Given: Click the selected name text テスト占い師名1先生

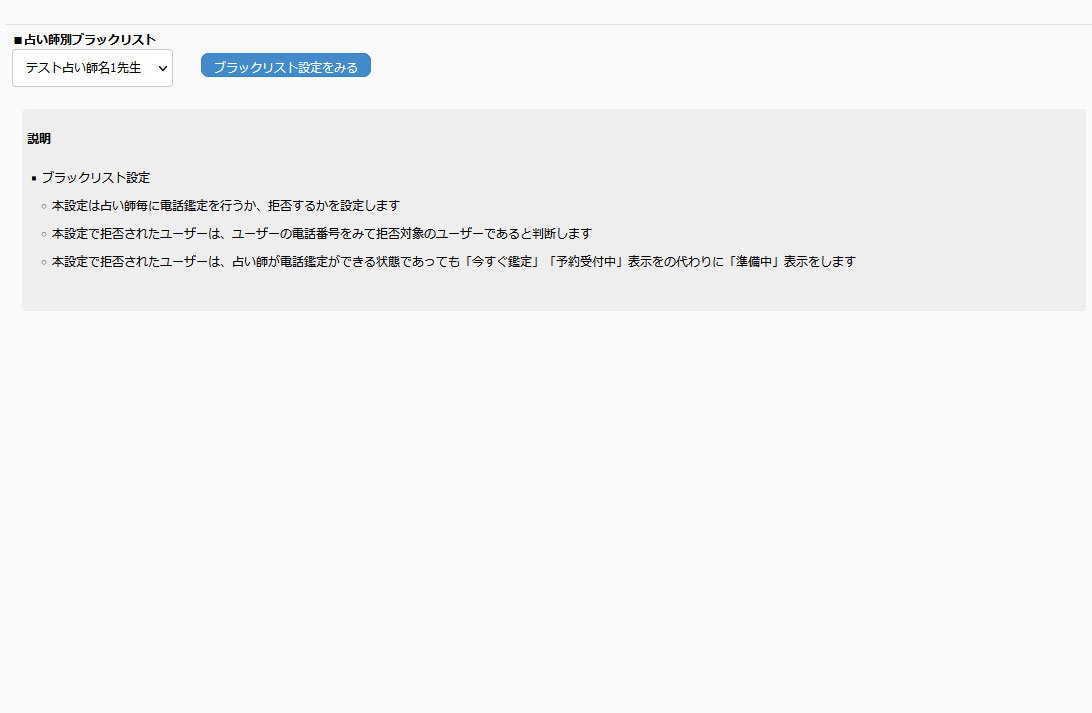Looking at the screenshot, I should [x=83, y=68].
